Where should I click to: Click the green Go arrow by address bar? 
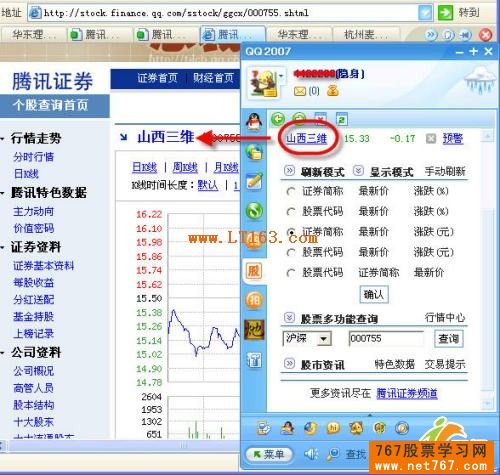tap(445, 13)
